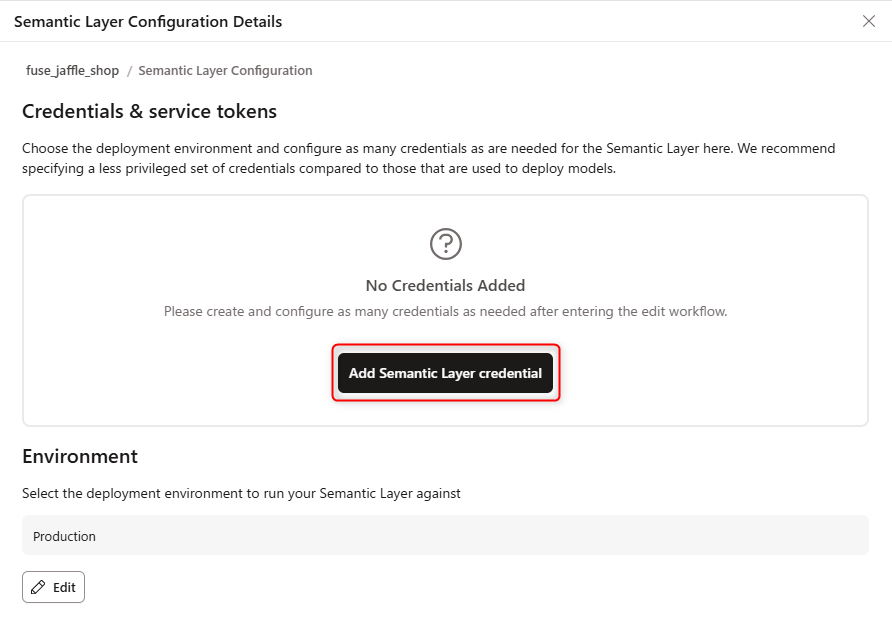This screenshot has width=892, height=631.
Task: Click the No Credentials Added message
Action: [445, 286]
